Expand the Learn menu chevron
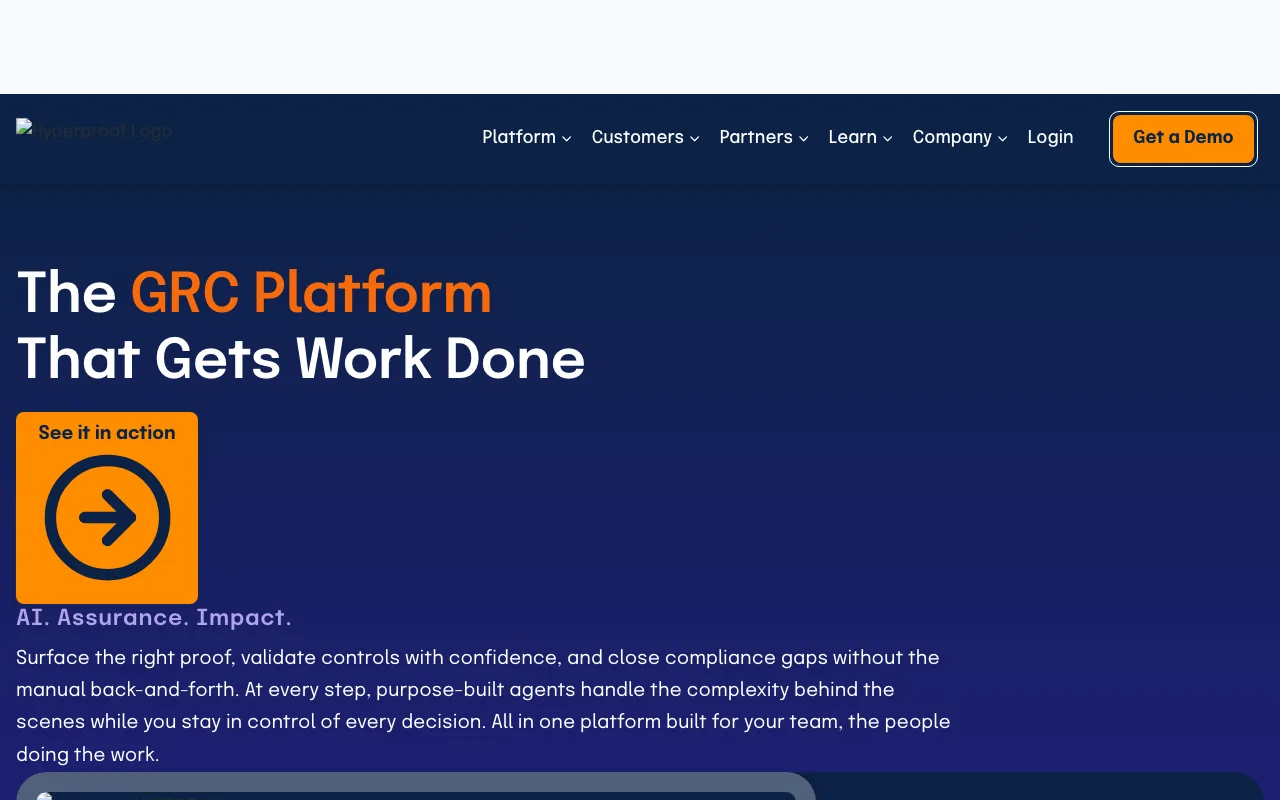The image size is (1280, 800). (x=887, y=139)
